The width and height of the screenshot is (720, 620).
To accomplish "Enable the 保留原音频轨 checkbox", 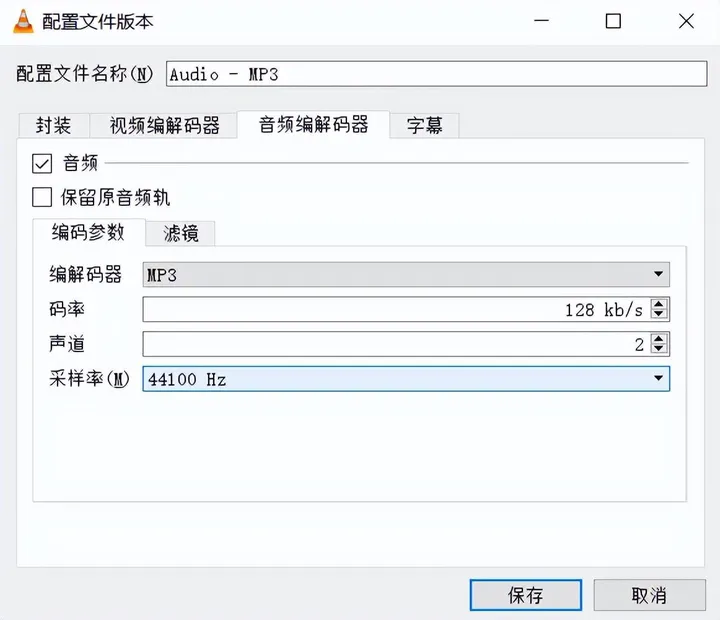I will tap(42, 197).
